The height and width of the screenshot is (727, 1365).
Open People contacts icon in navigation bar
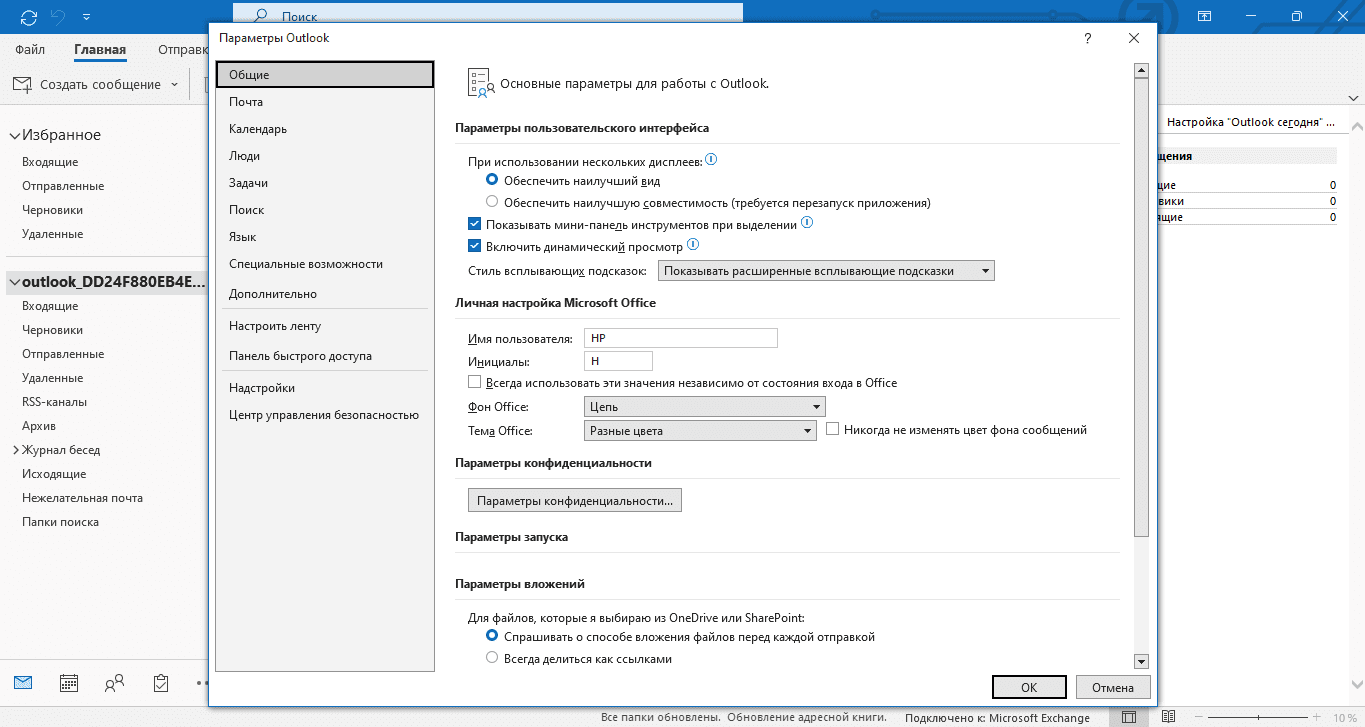[115, 683]
